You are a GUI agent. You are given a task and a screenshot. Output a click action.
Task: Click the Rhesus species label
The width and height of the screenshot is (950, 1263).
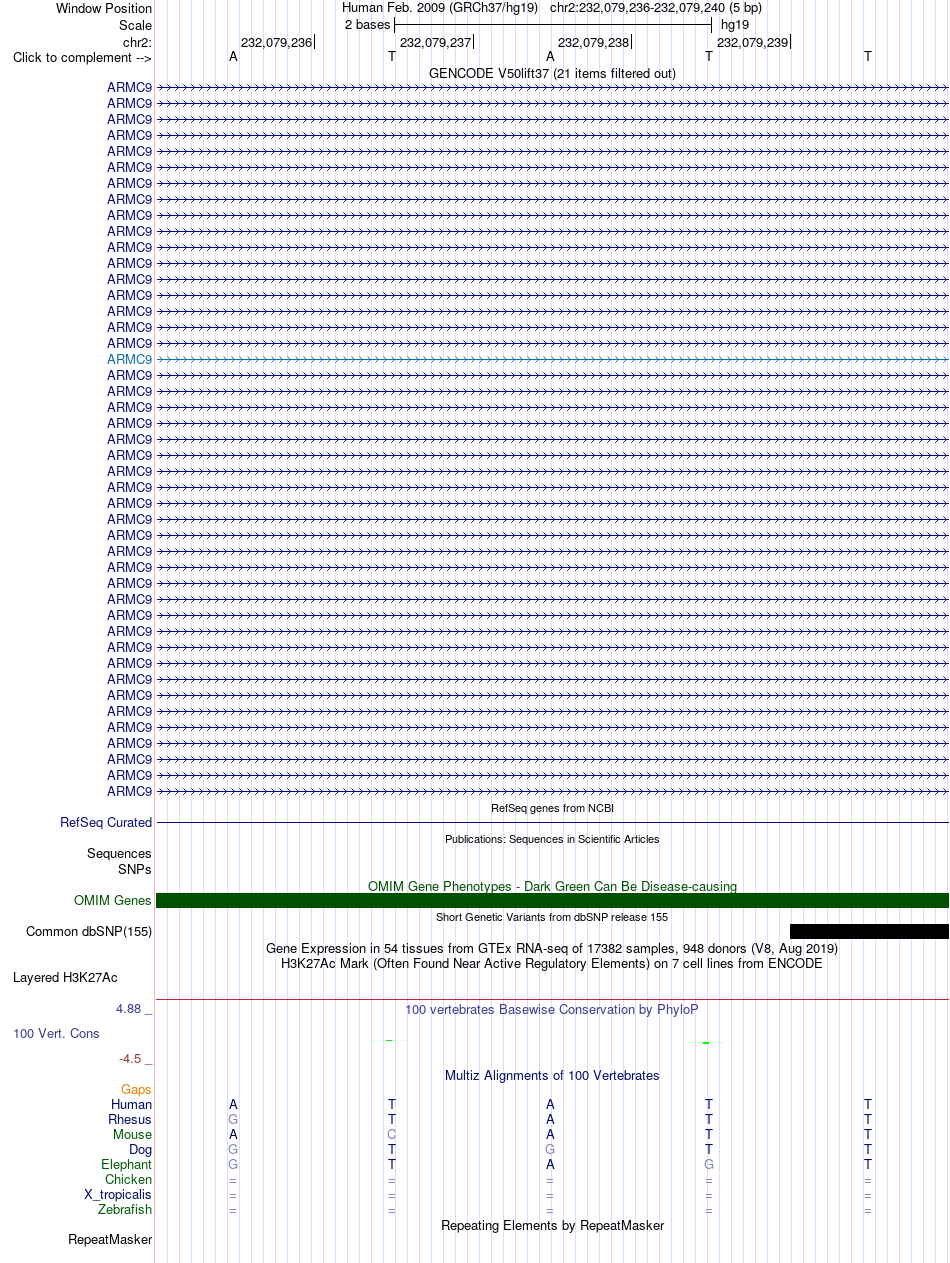131,1120
